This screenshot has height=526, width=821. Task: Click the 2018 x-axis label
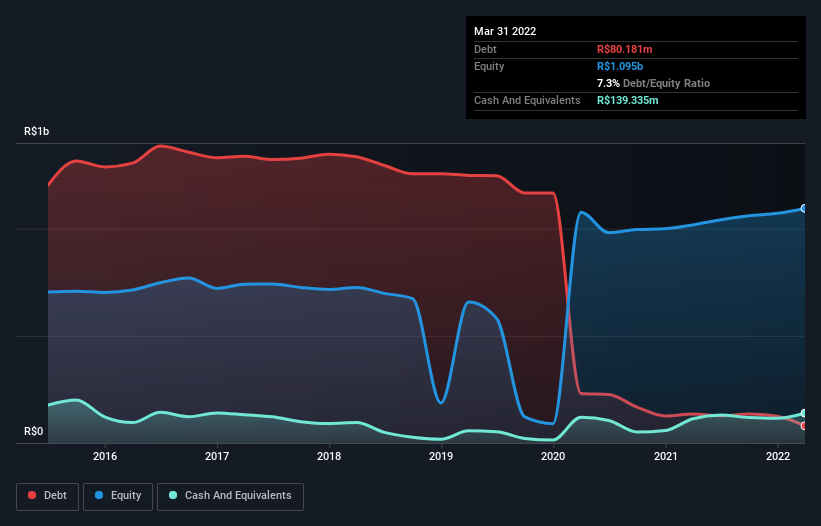click(x=329, y=456)
